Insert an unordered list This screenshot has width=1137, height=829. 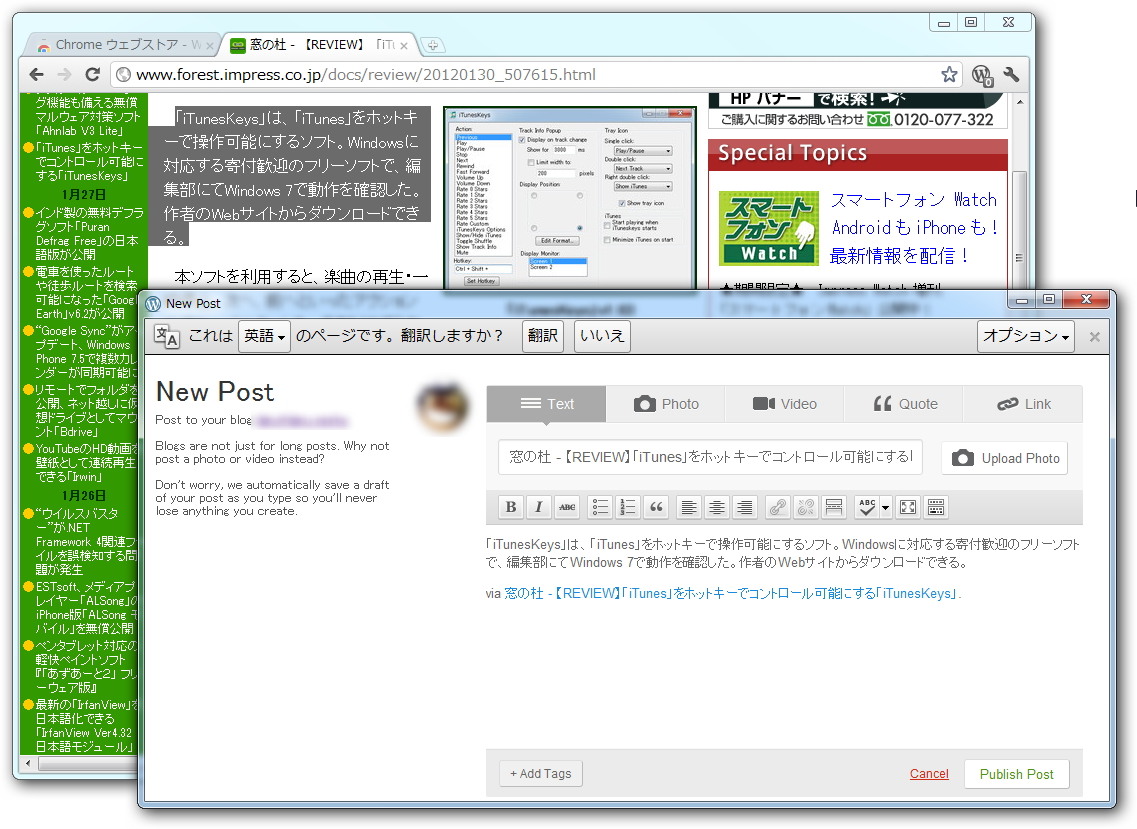pos(599,507)
